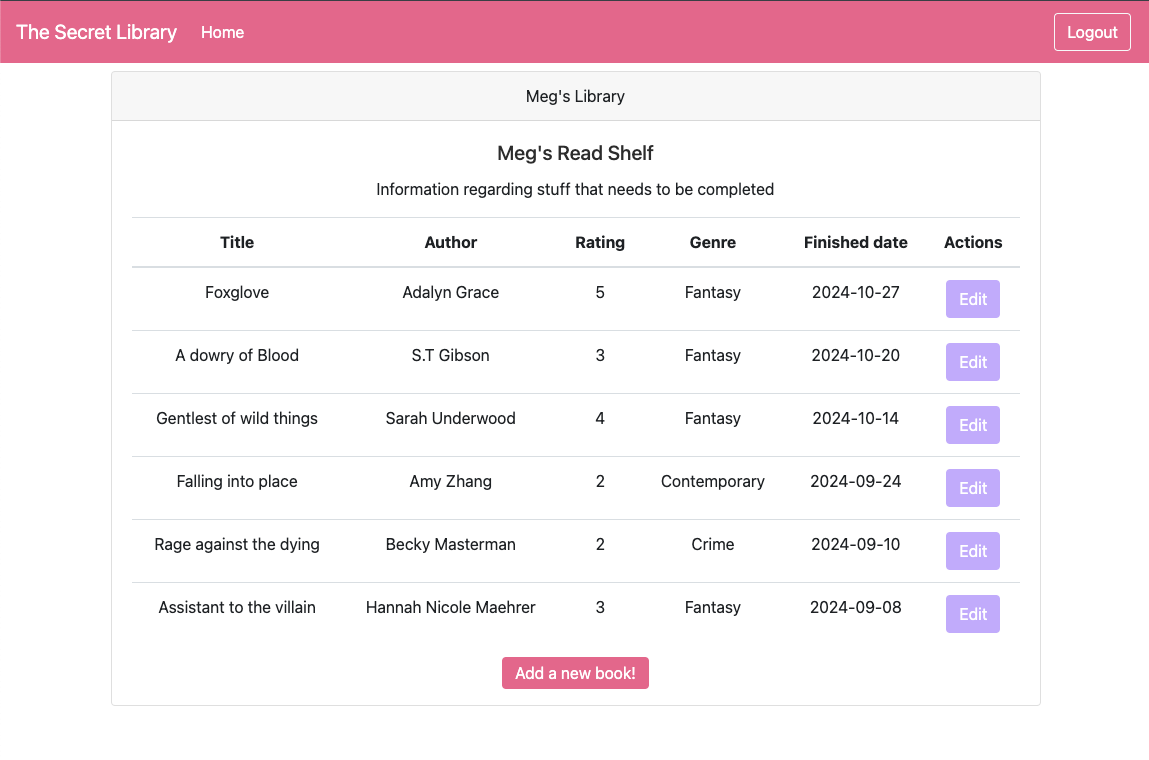This screenshot has height=760, width=1149.
Task: Click the Meg's Read Shelf heading
Action: click(x=575, y=153)
